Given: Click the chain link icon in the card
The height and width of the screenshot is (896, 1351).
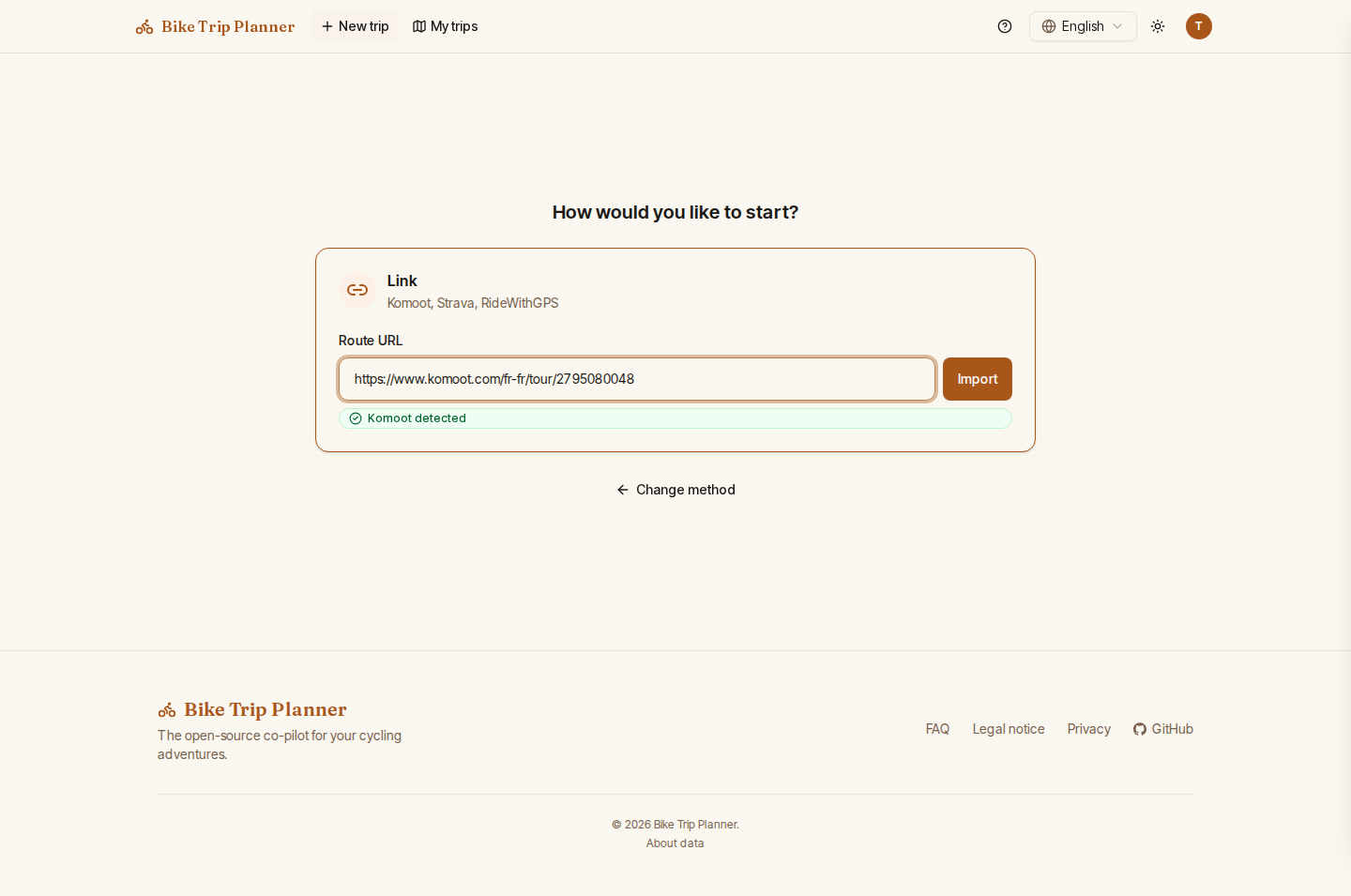Looking at the screenshot, I should (357, 290).
